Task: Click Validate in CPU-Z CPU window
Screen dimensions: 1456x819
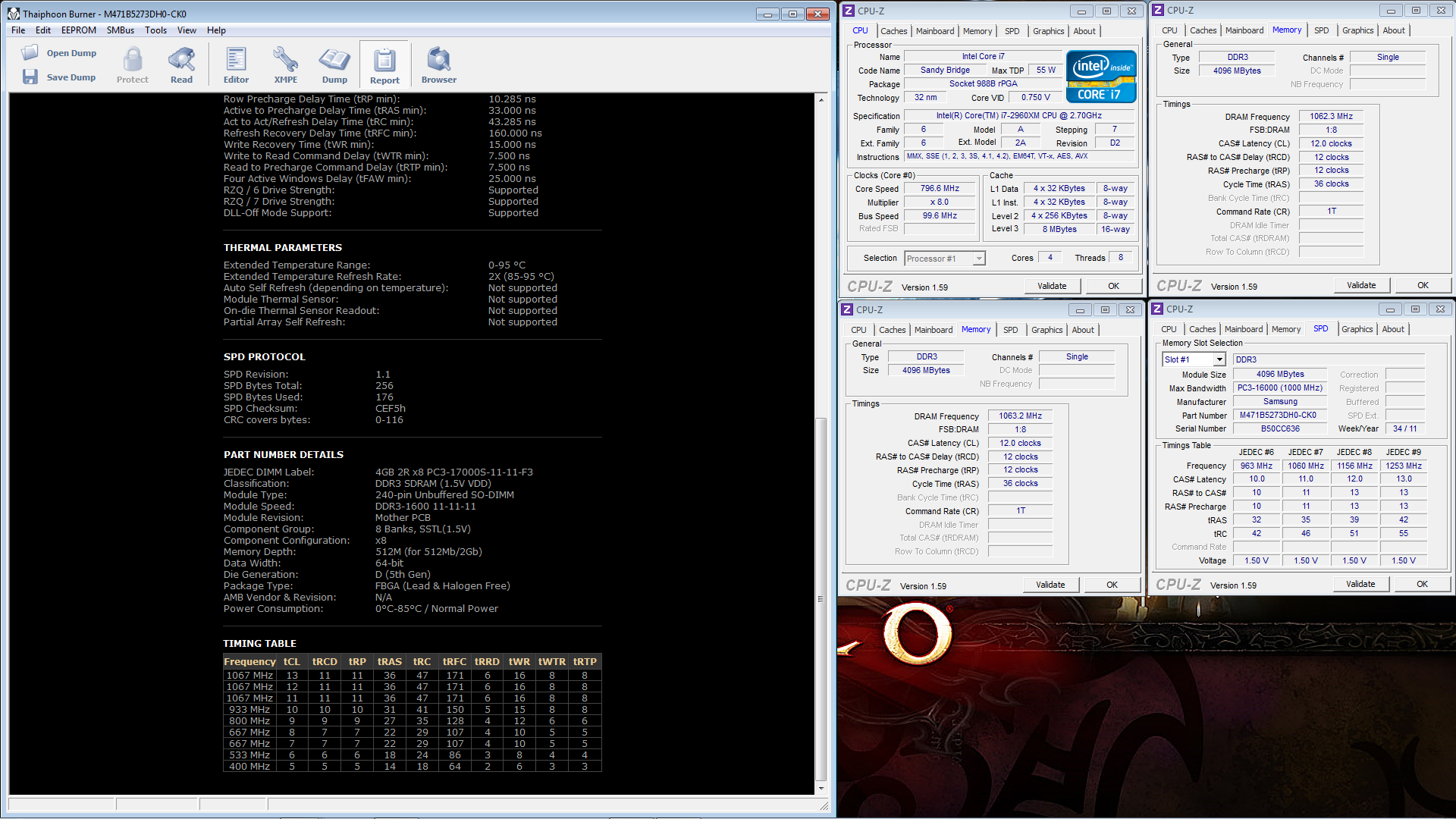Action: [x=1052, y=286]
